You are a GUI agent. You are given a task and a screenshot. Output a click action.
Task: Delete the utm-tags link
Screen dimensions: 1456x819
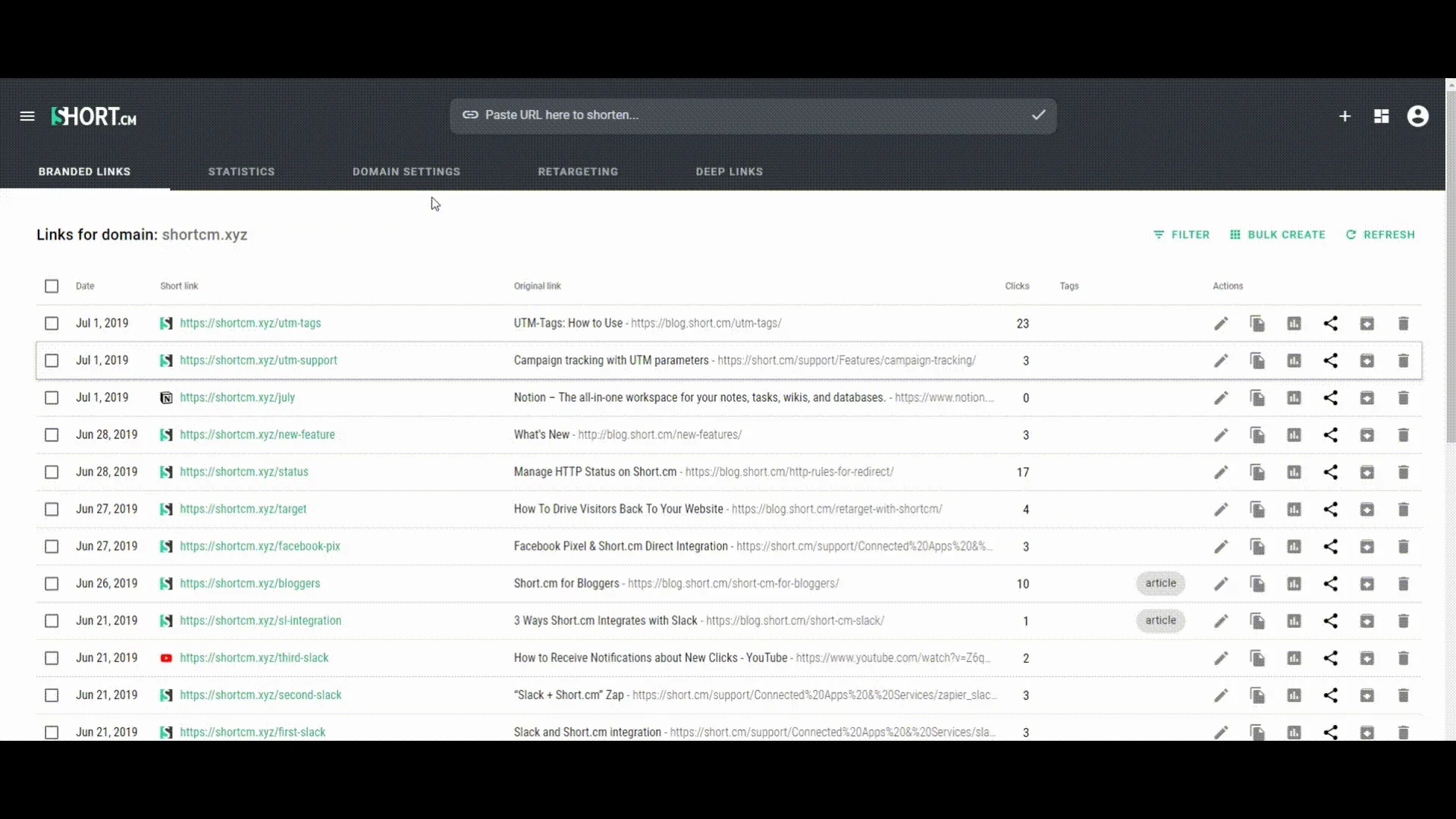pos(1404,324)
